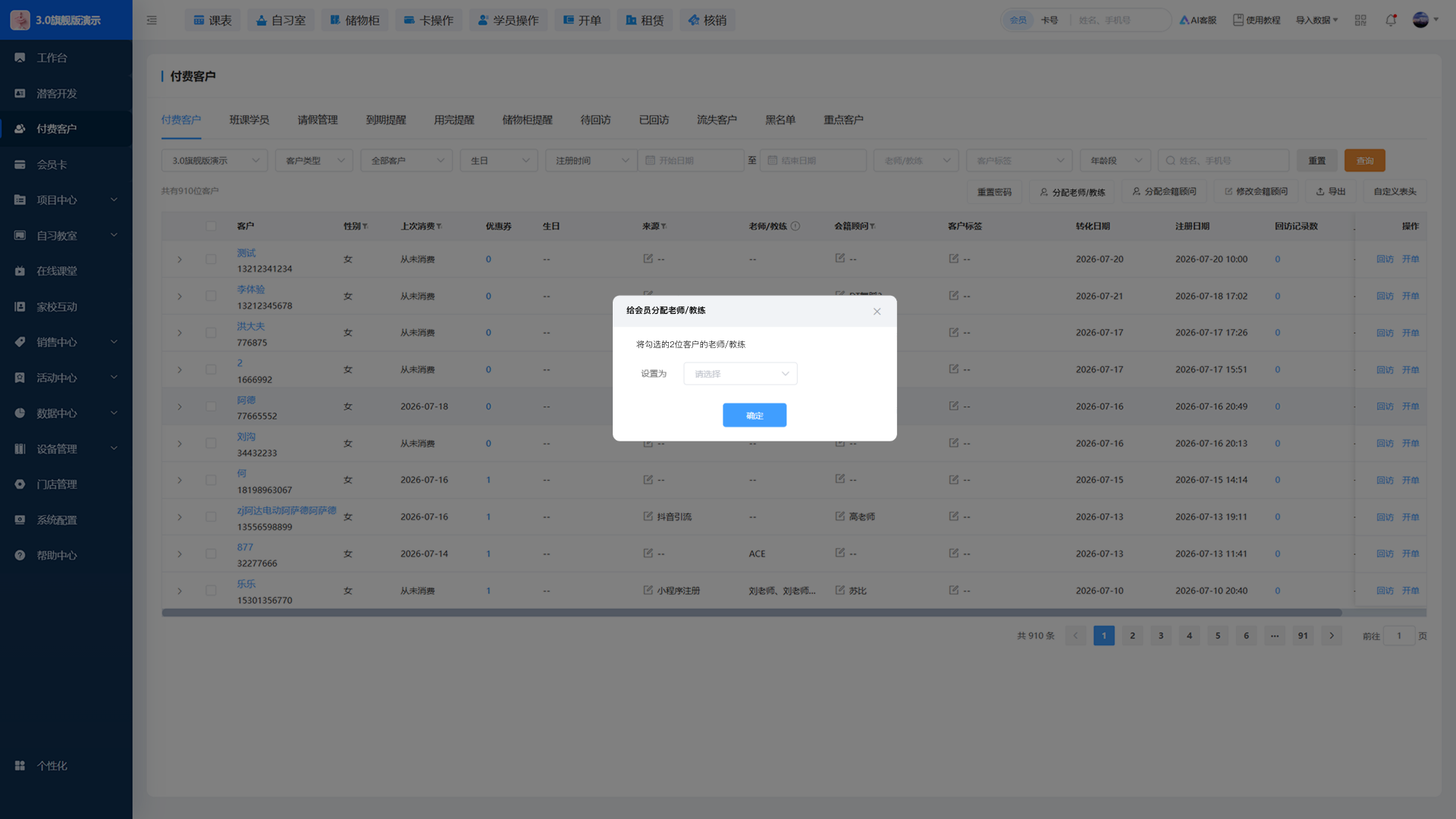Viewport: 1456px width, 819px height.
Task: Click edit icon for 测试 customer tag
Action: pyautogui.click(x=954, y=259)
